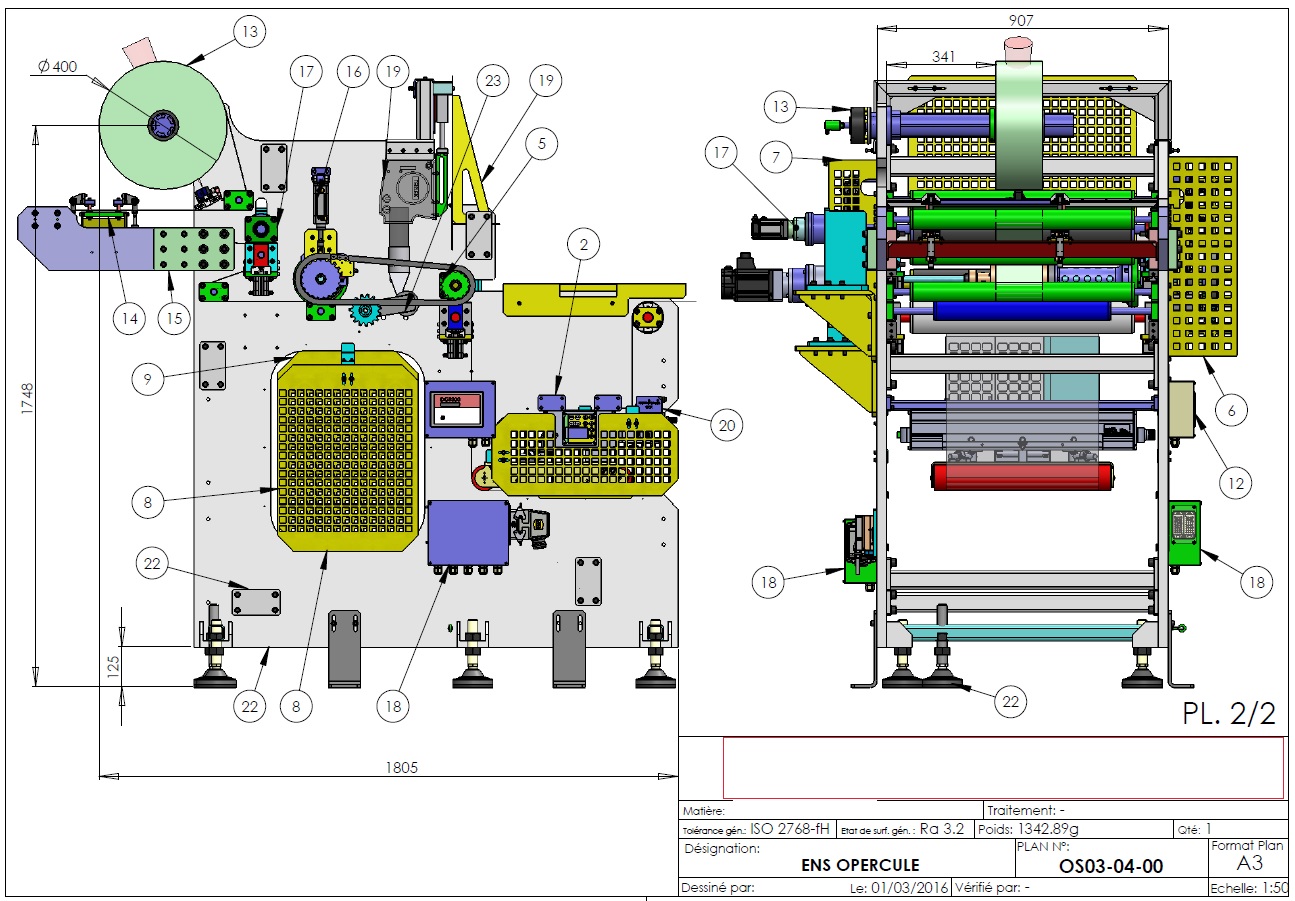
Task: Select the large green film reel
Action: click(162, 126)
